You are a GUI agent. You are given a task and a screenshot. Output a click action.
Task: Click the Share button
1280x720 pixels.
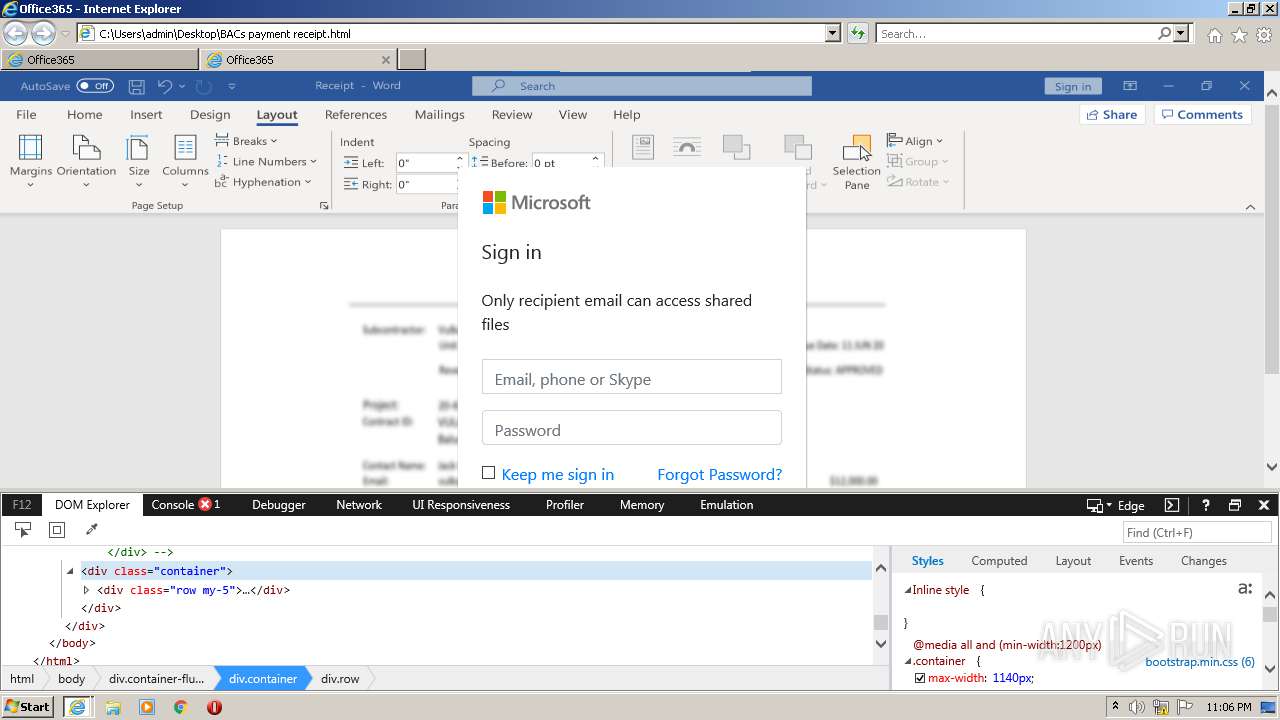click(1112, 114)
